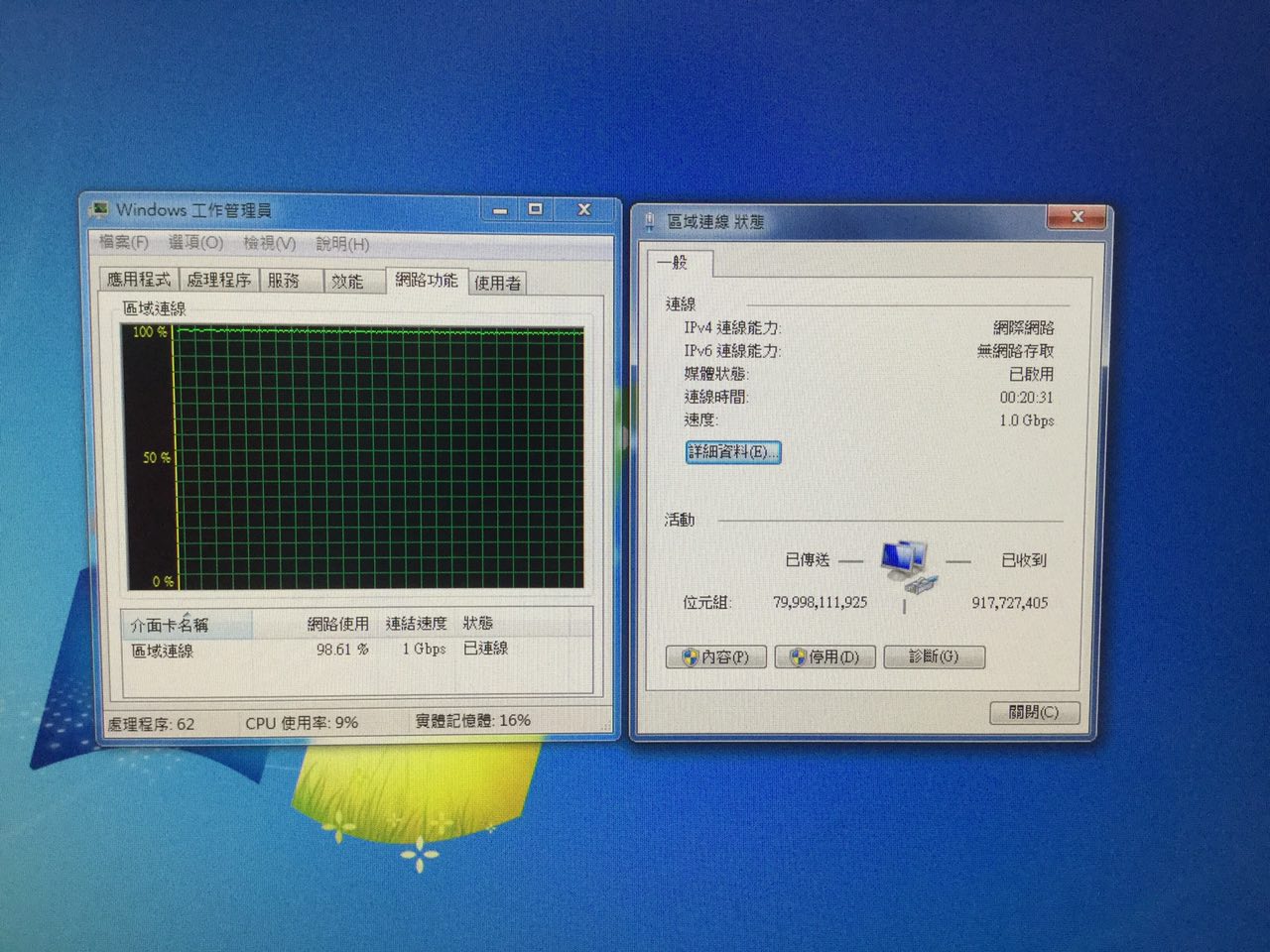Image resolution: width=1270 pixels, height=952 pixels.
Task: Switch to the 應用程式 tab
Action: point(139,280)
